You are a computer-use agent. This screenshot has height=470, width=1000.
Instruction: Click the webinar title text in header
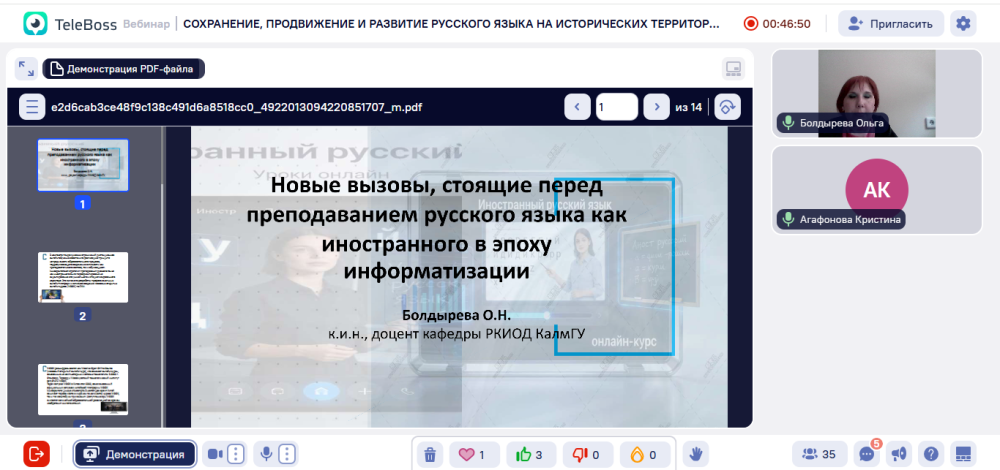(452, 24)
